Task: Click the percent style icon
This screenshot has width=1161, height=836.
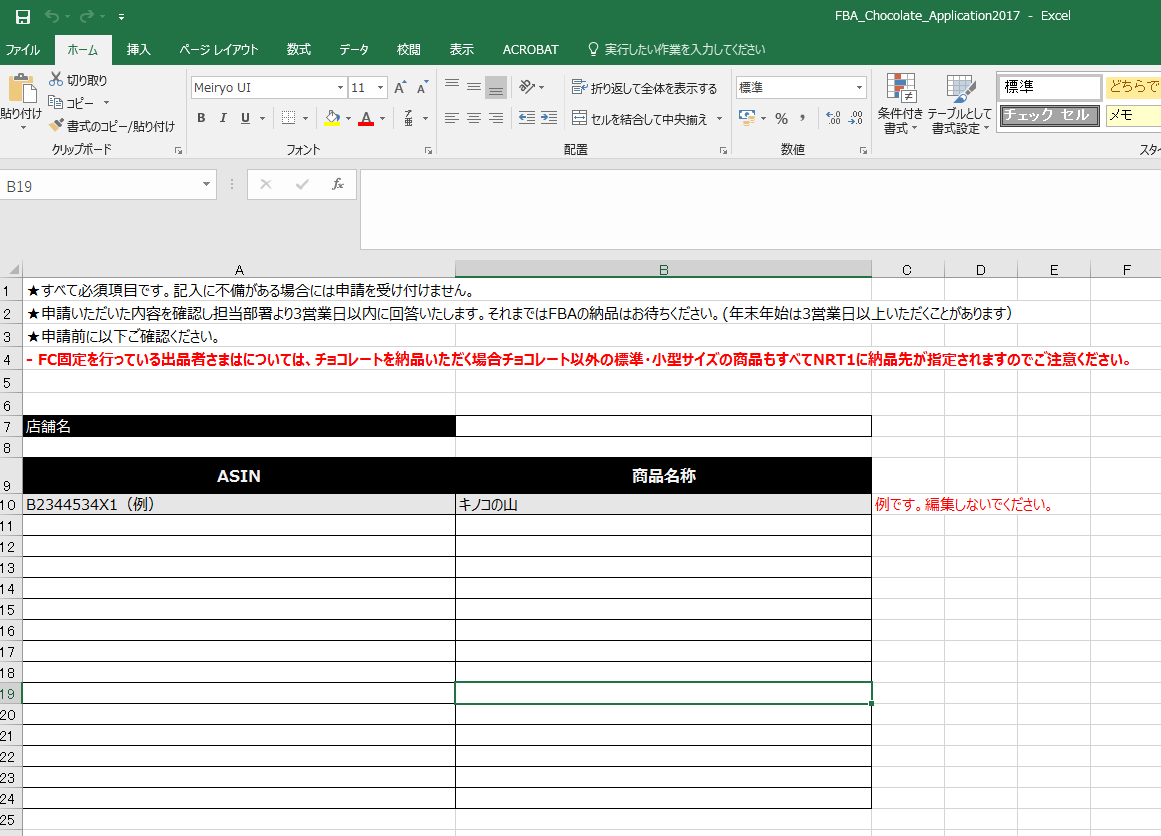Action: point(781,118)
